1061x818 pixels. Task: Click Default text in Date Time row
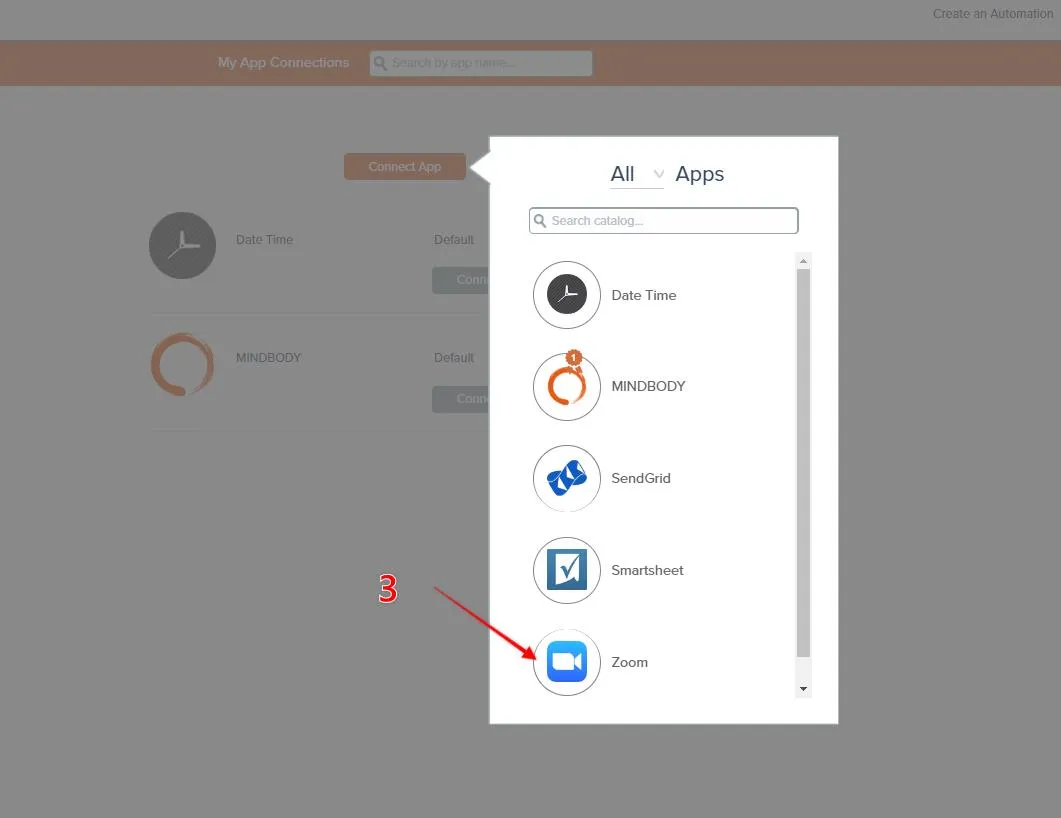[453, 240]
